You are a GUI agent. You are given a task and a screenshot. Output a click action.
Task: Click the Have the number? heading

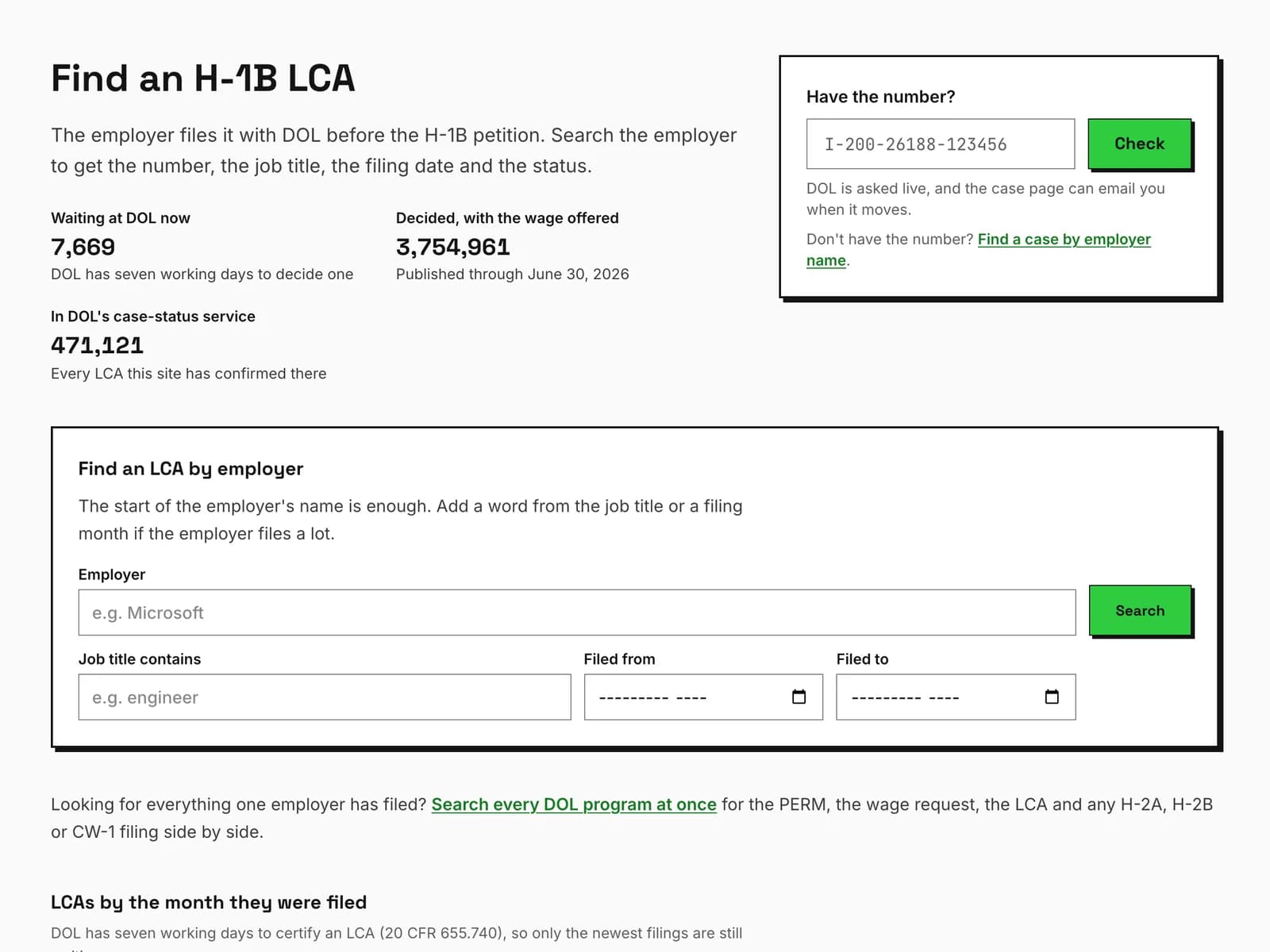(881, 97)
